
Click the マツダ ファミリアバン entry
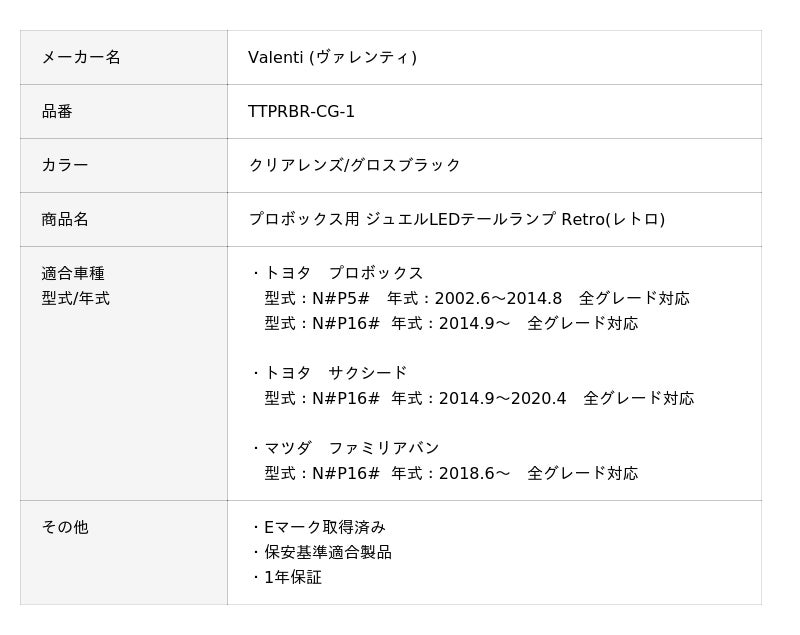[345, 448]
